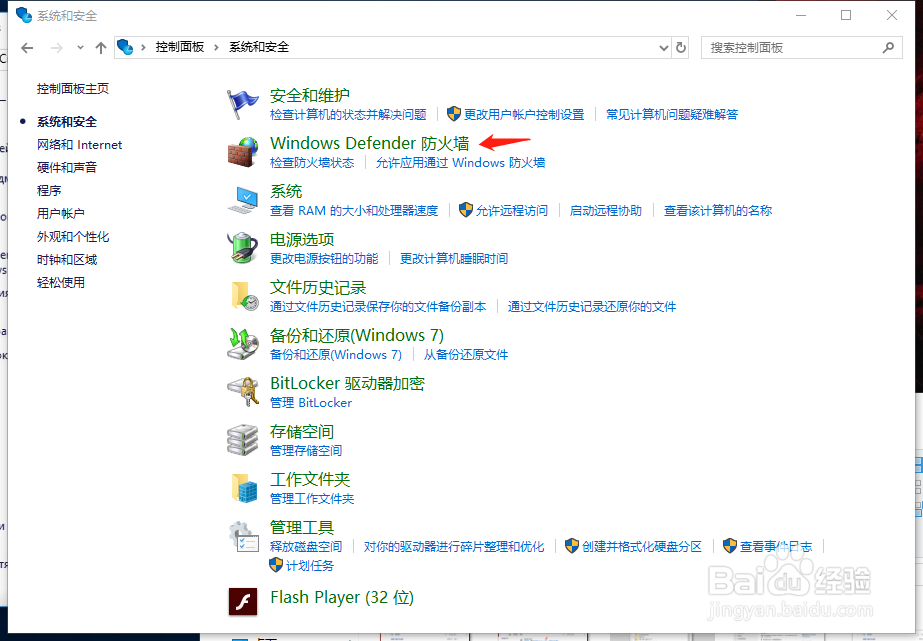Click the Security and Maintenance flag icon
Image resolution: width=923 pixels, height=641 pixels.
243,104
